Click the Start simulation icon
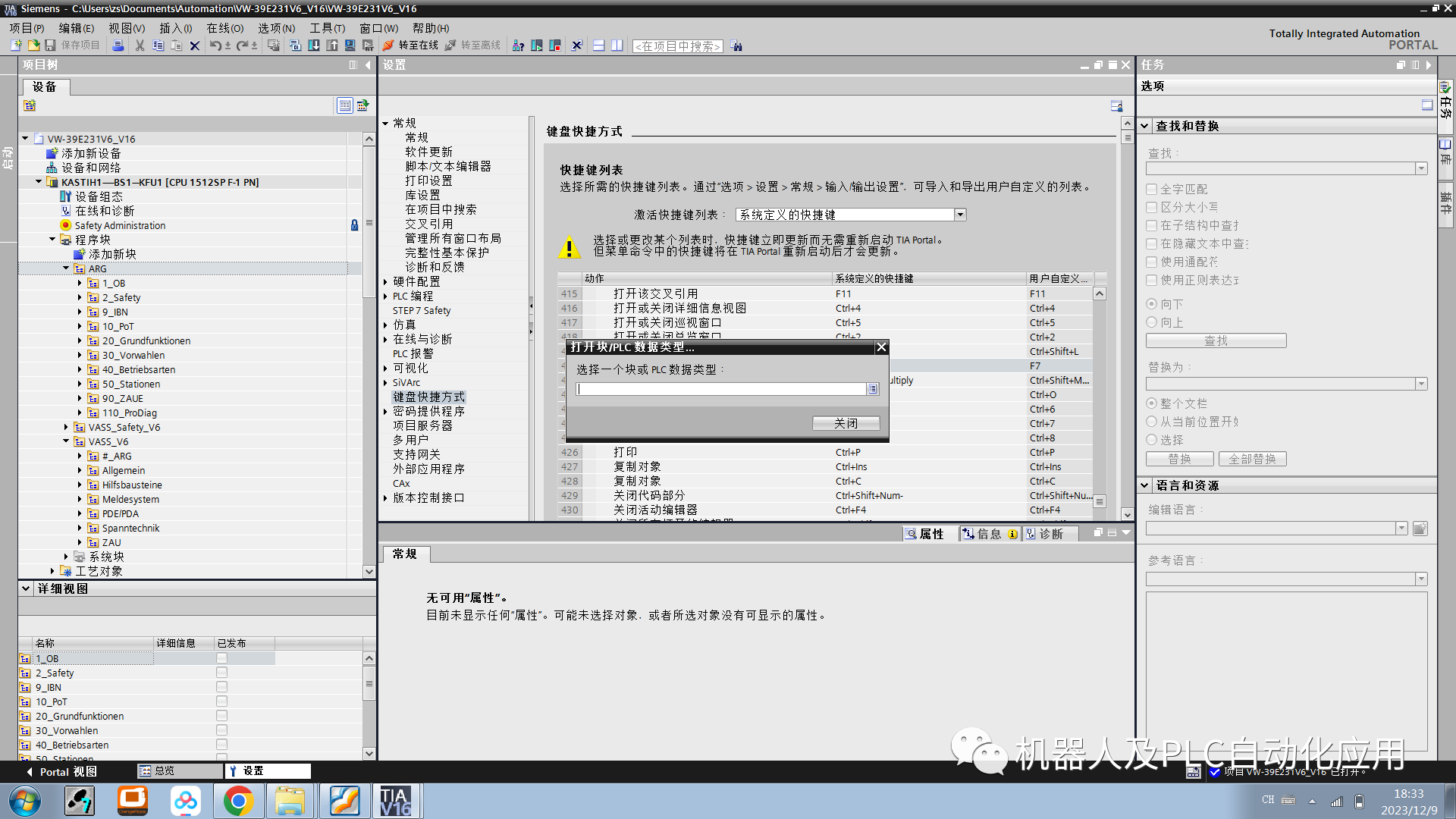The width and height of the screenshot is (1456, 819). click(x=350, y=45)
